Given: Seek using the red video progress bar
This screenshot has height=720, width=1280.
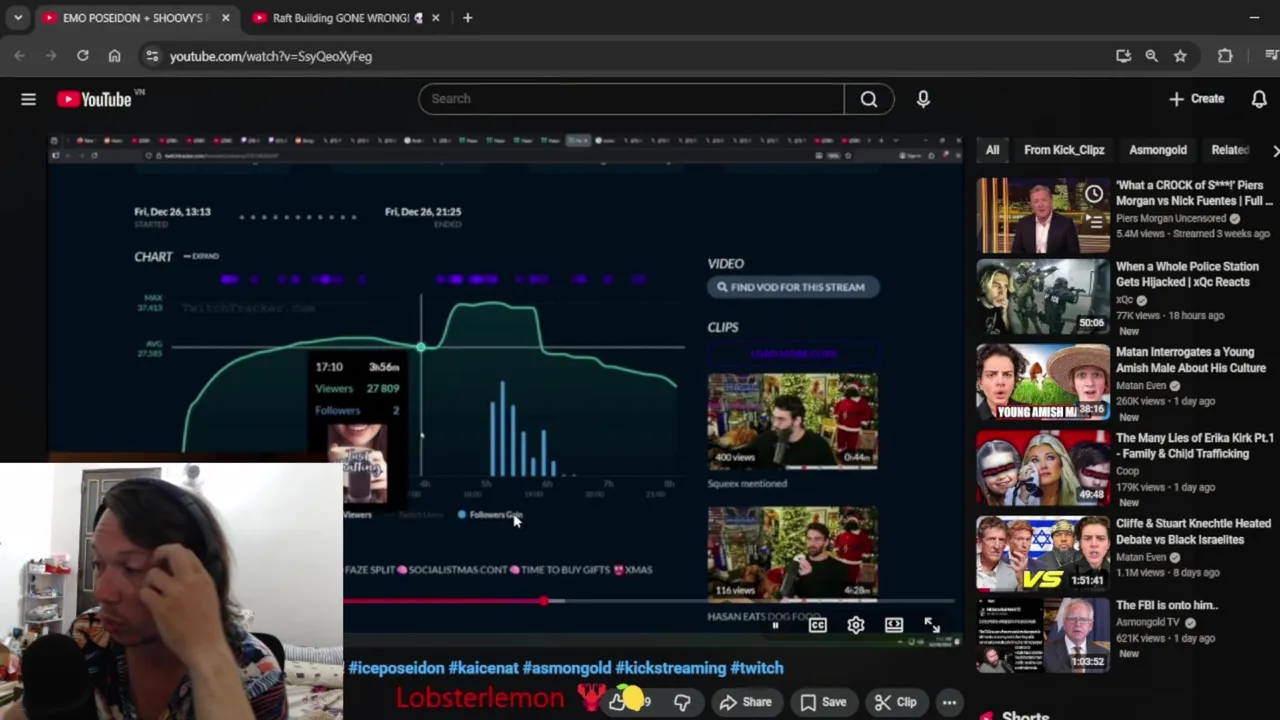Looking at the screenshot, I should [x=648, y=601].
